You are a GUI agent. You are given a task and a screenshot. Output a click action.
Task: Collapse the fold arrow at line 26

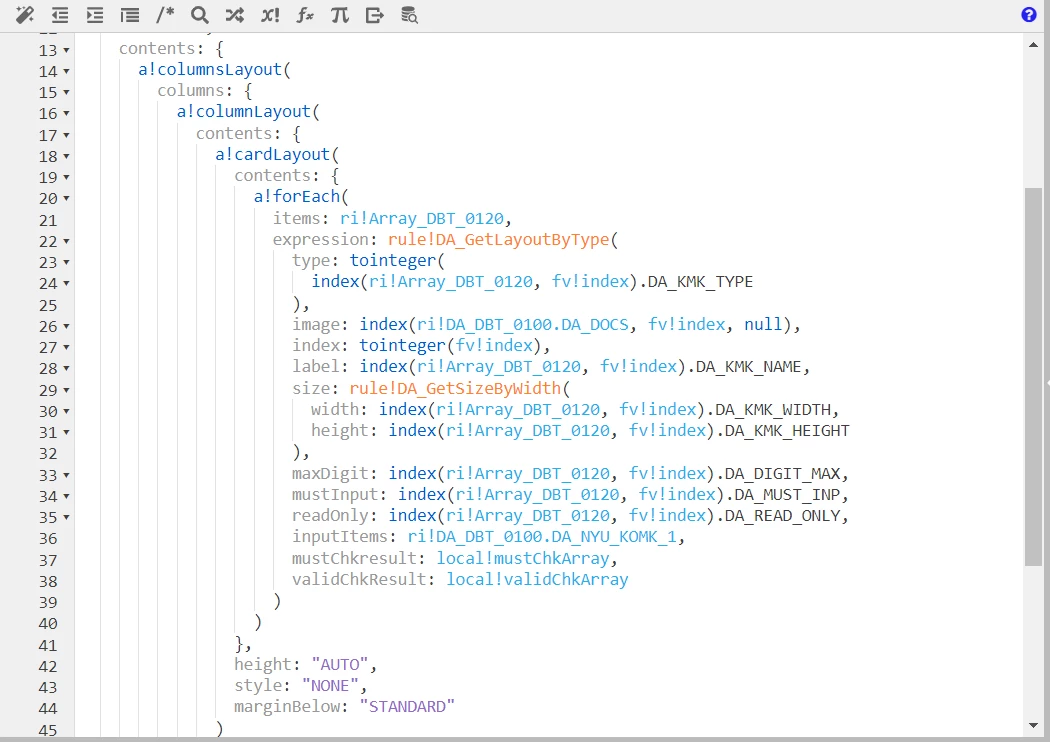coord(66,326)
